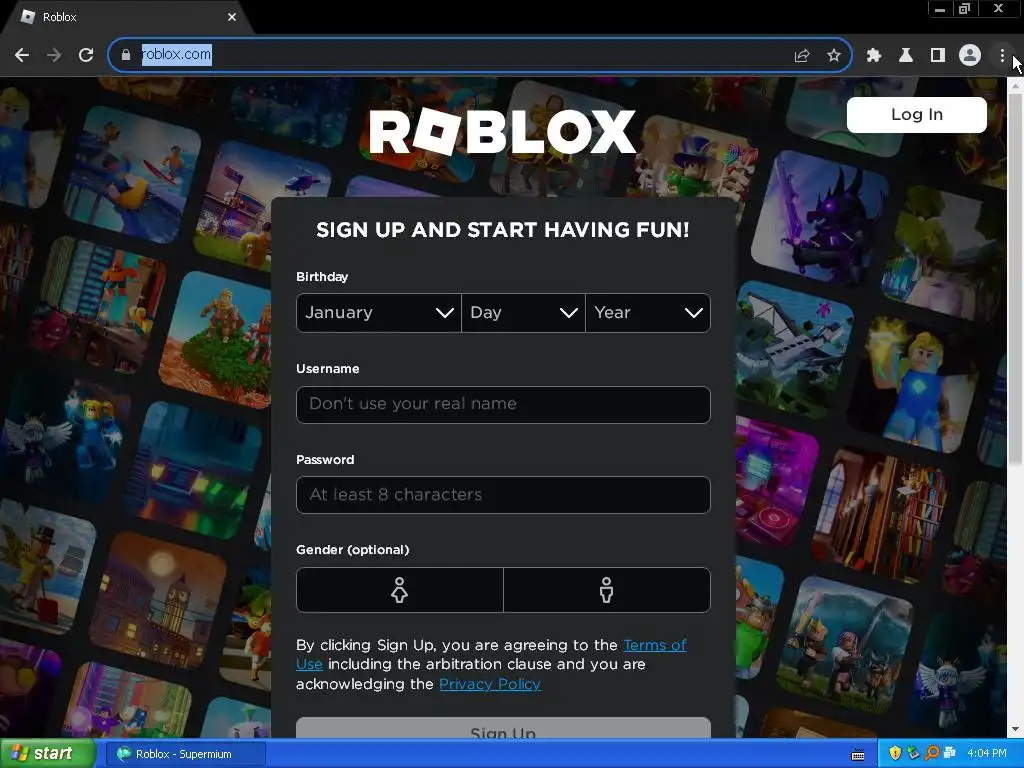Image resolution: width=1024 pixels, height=768 pixels.
Task: Close the Roblox tab
Action: click(232, 17)
